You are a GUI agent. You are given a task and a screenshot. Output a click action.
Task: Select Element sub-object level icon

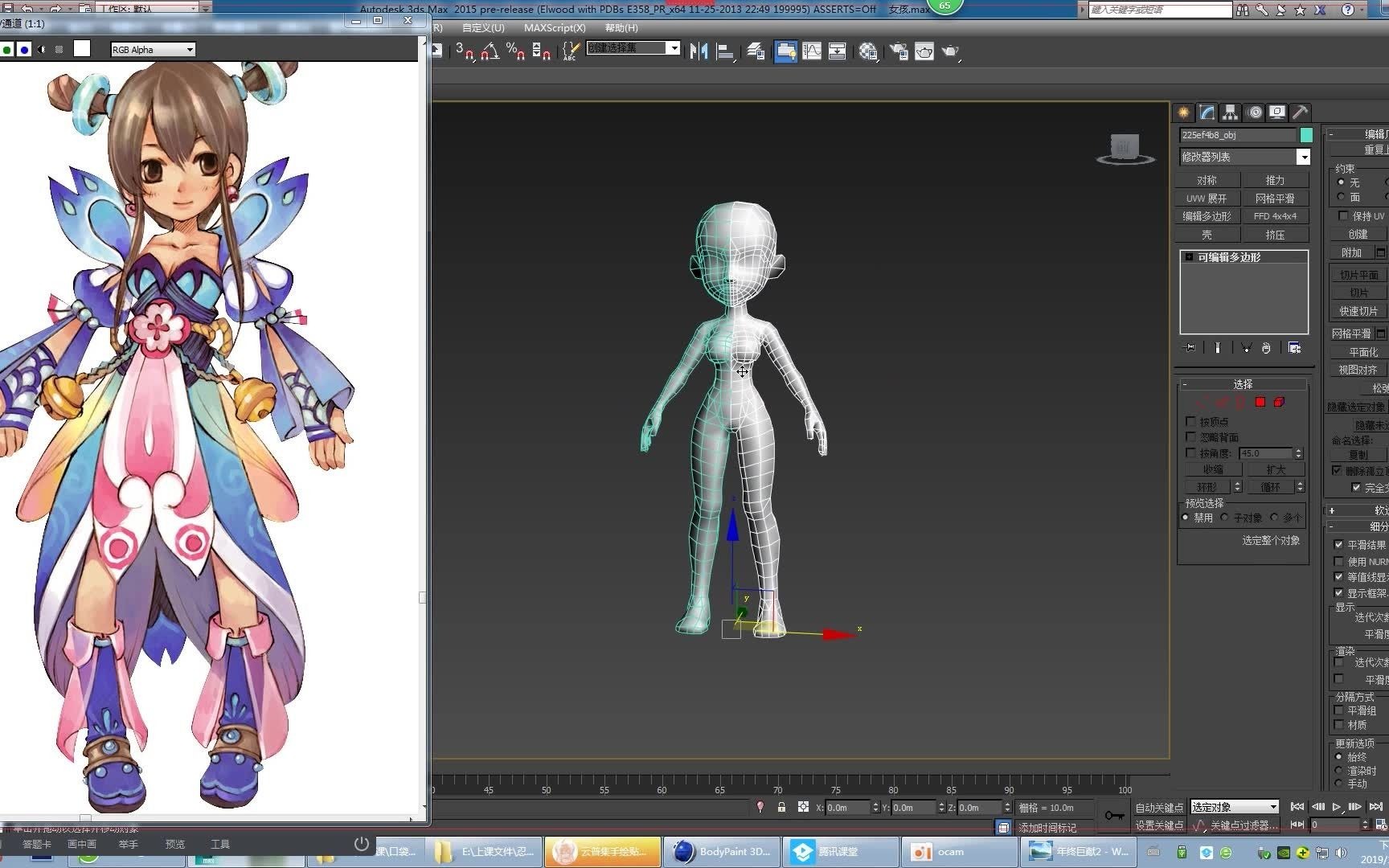1279,402
